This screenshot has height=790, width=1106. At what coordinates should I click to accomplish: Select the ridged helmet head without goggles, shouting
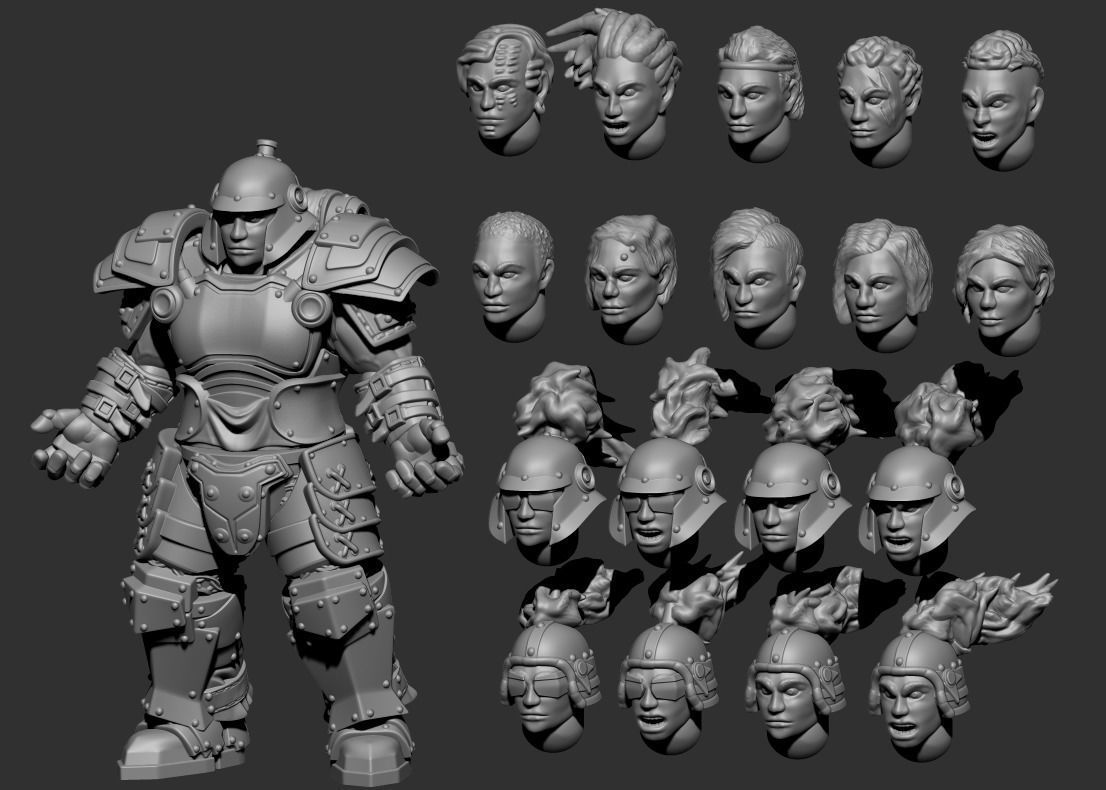pos(920,695)
